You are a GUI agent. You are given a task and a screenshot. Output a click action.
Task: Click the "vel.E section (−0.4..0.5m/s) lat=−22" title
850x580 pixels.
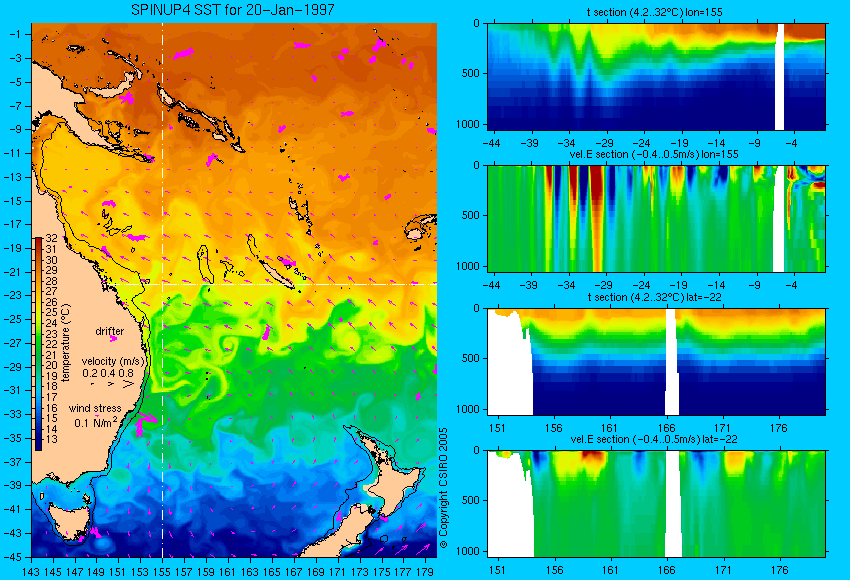[654, 439]
